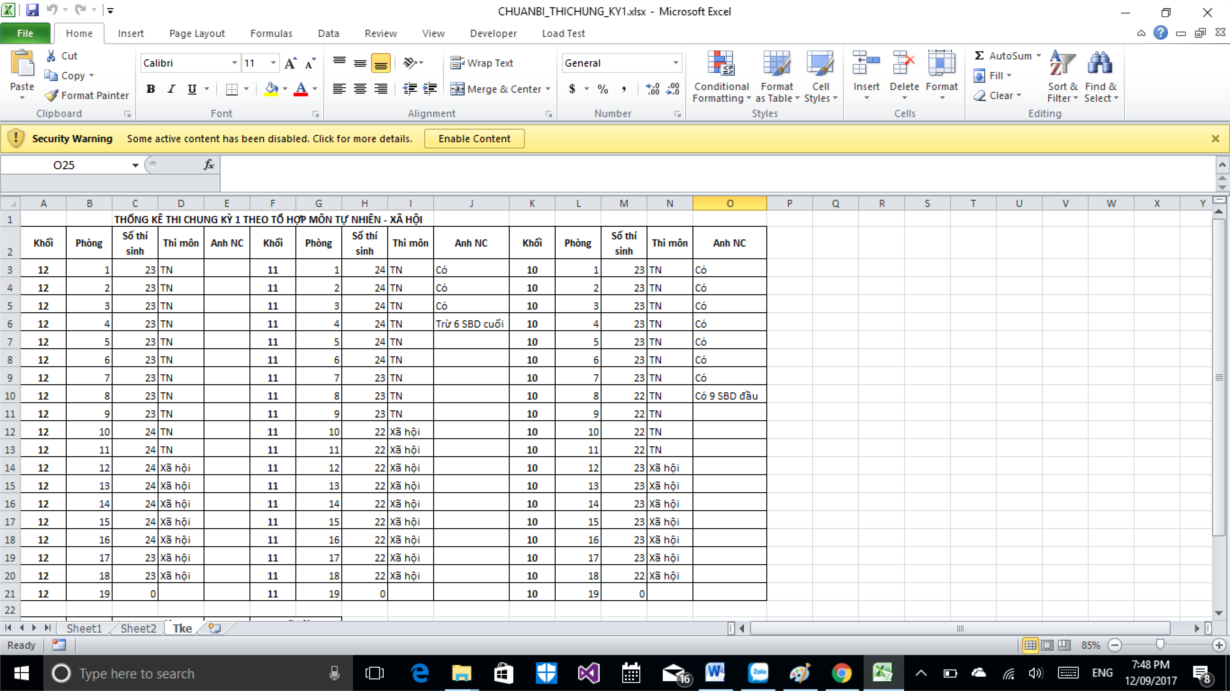The height and width of the screenshot is (691, 1230).
Task: Open the font name Calibri dropdown
Action: pyautogui.click(x=234, y=63)
